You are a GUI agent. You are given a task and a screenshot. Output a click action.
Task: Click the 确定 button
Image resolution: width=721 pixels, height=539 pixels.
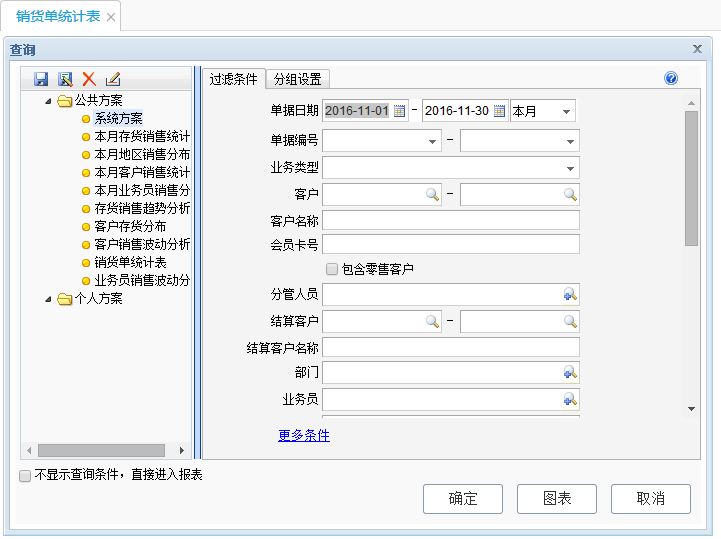point(462,499)
